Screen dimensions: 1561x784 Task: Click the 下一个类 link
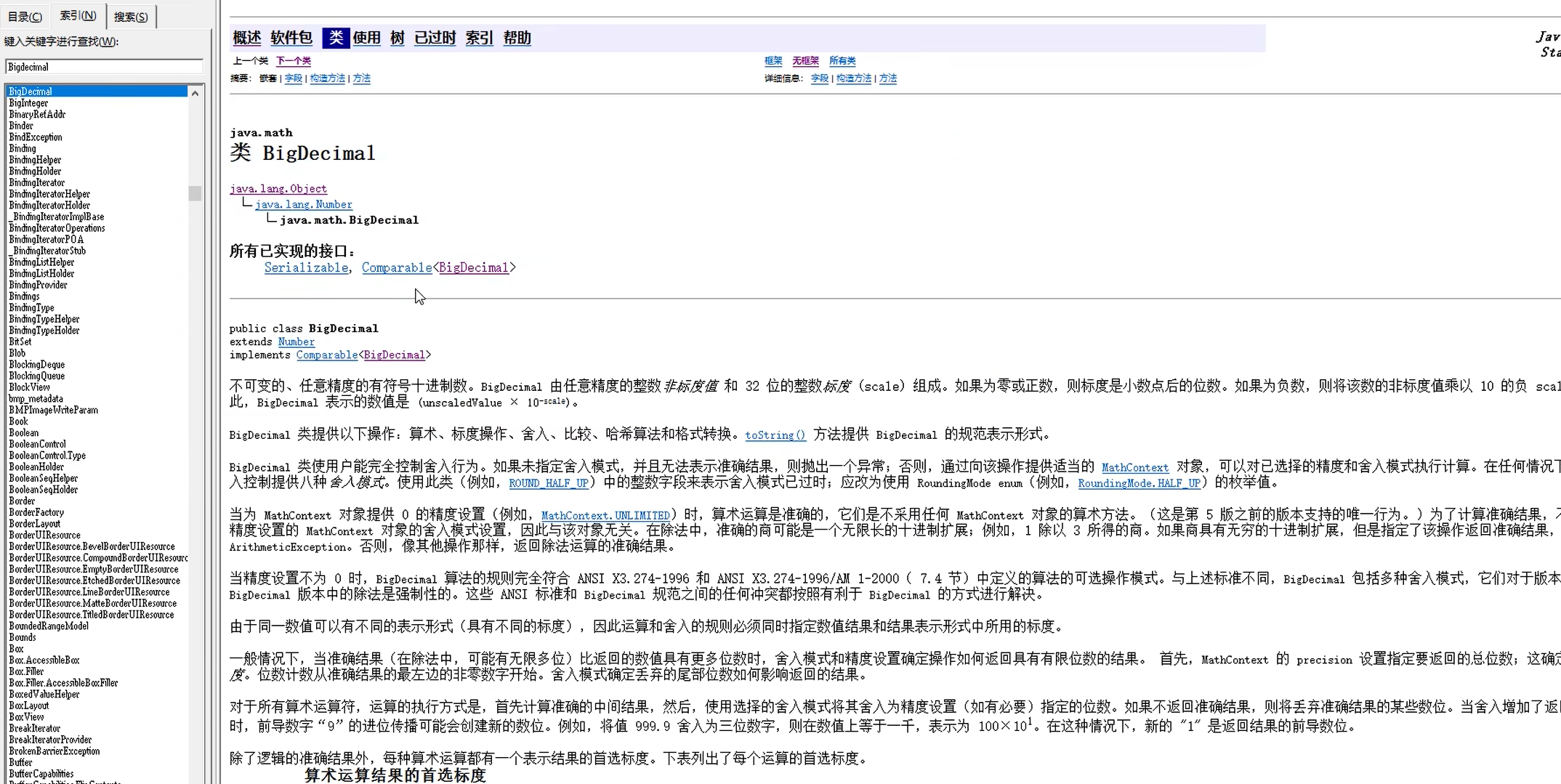[293, 61]
